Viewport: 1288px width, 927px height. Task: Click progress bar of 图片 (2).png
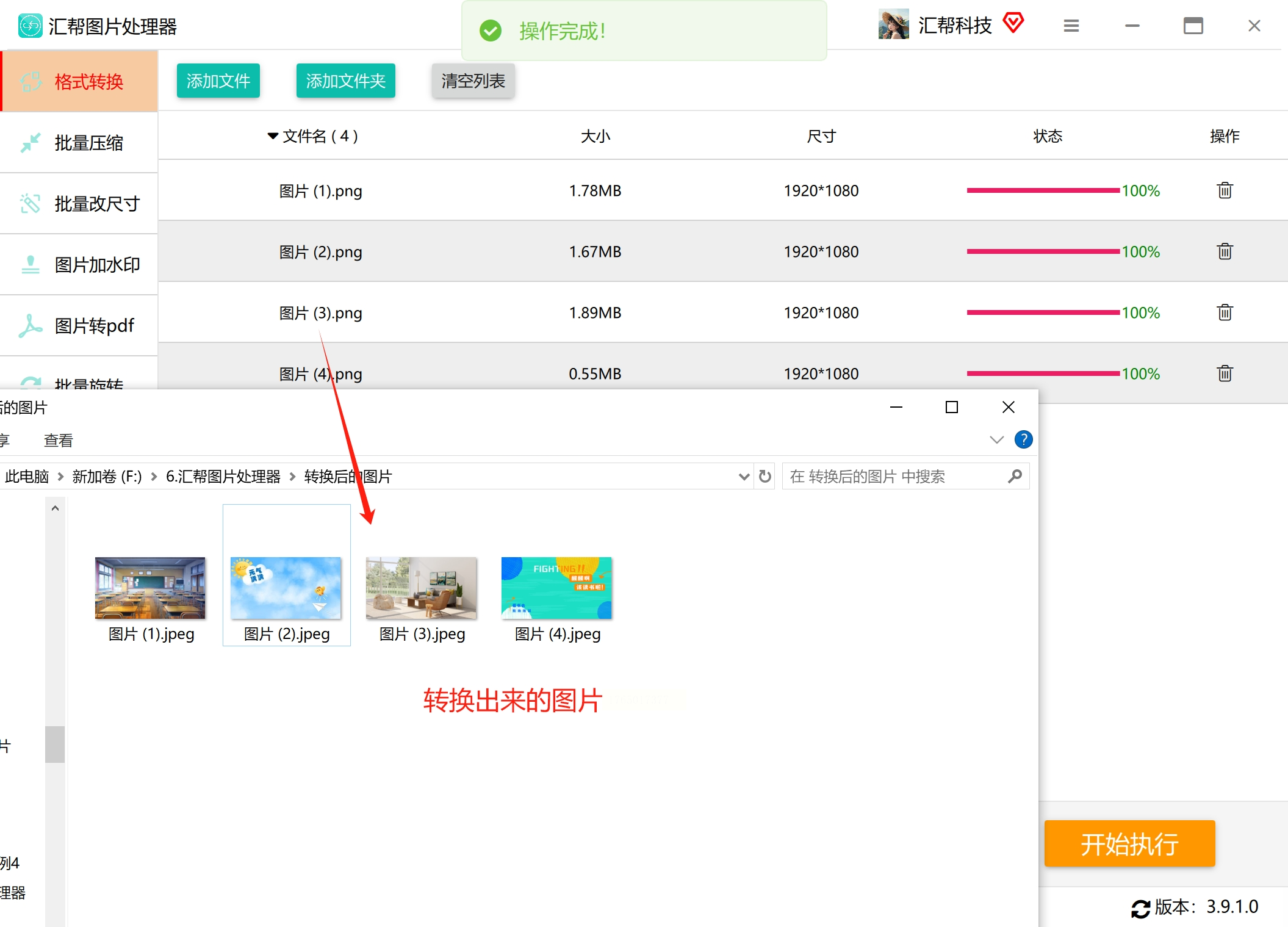(x=1043, y=251)
